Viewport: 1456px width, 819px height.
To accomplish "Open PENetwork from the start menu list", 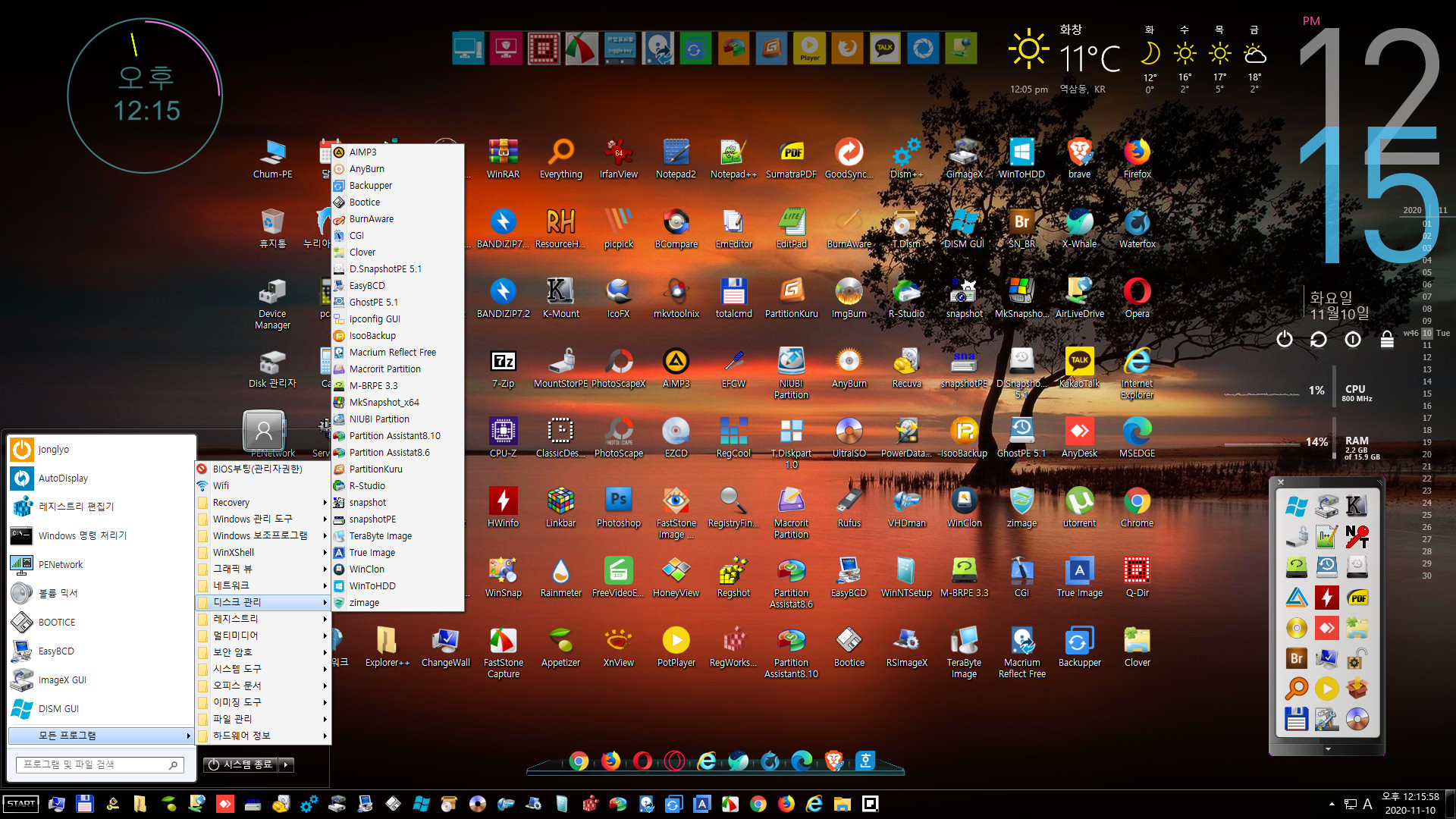I will (x=101, y=564).
